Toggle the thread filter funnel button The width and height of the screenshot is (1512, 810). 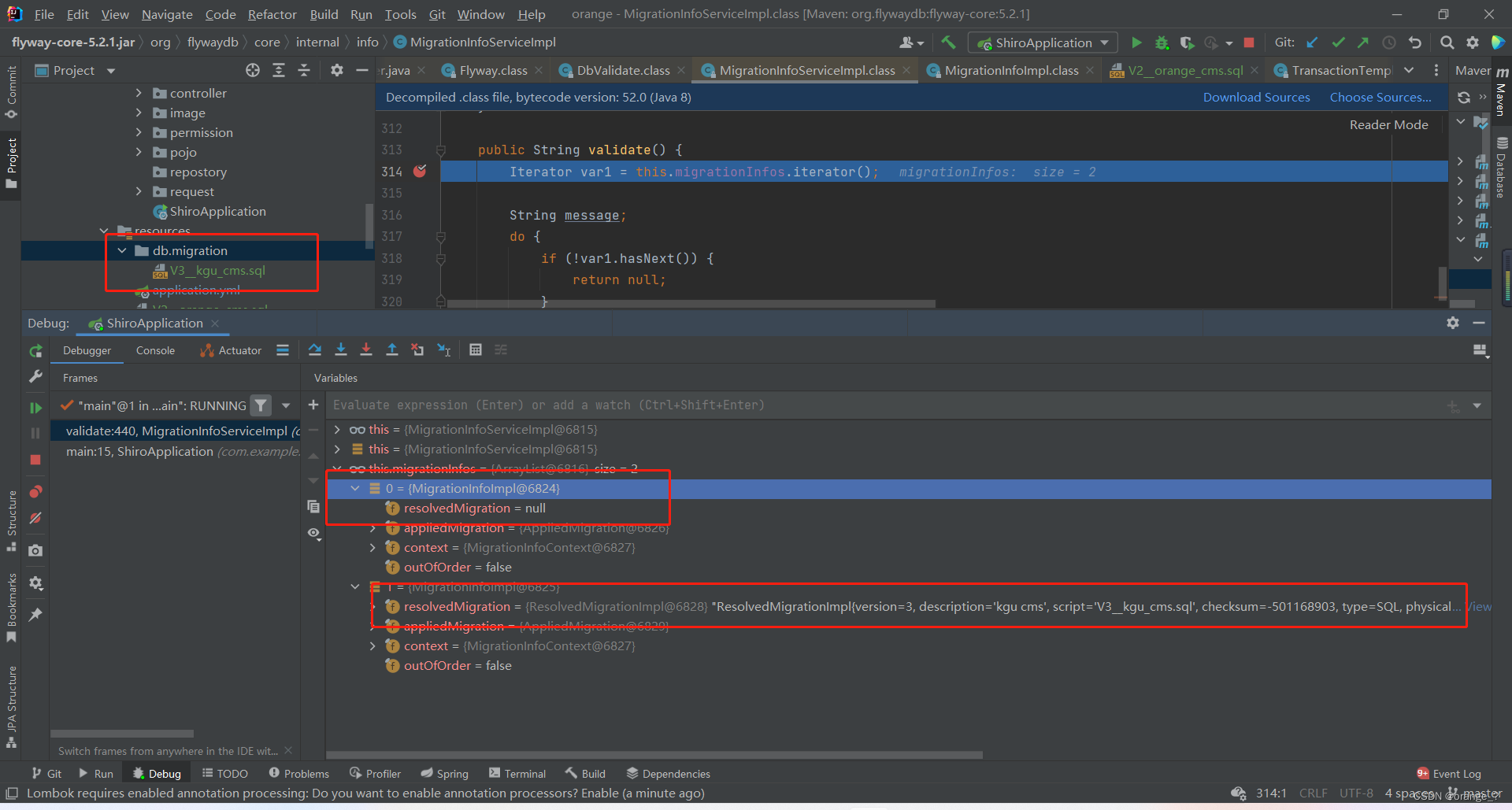(261, 405)
